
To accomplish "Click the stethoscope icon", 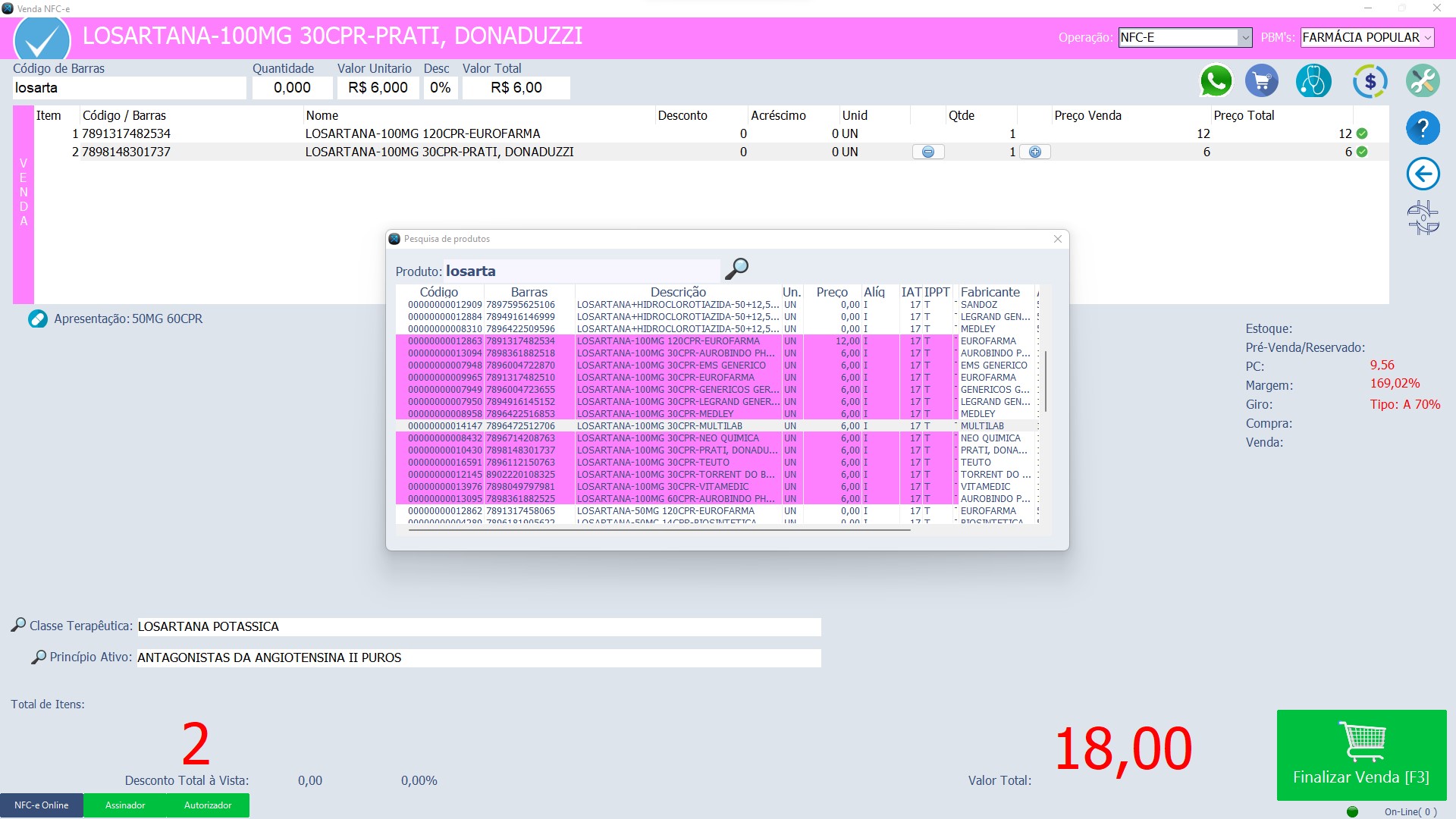I will coord(1313,81).
